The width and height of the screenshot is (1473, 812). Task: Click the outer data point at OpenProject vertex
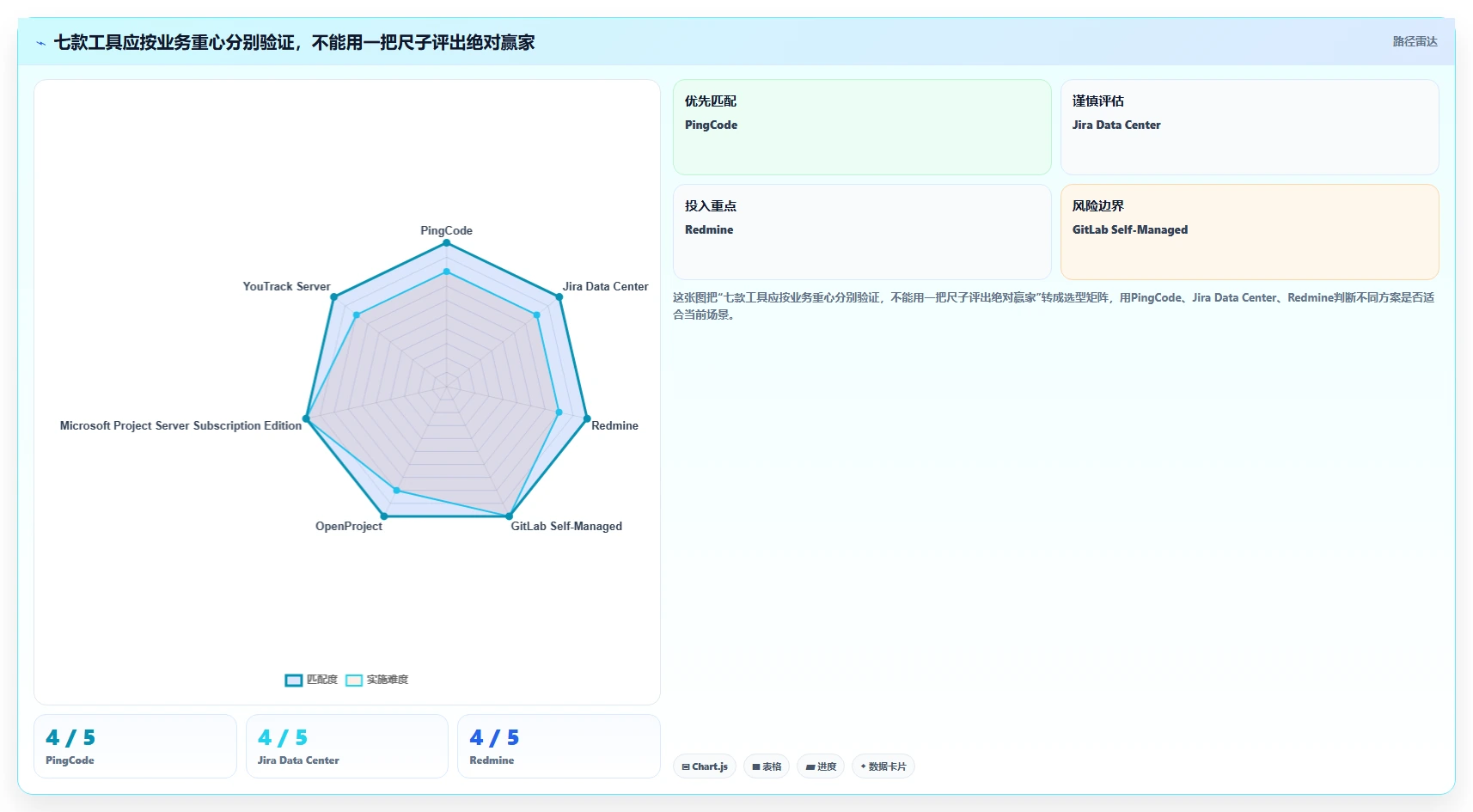click(383, 516)
